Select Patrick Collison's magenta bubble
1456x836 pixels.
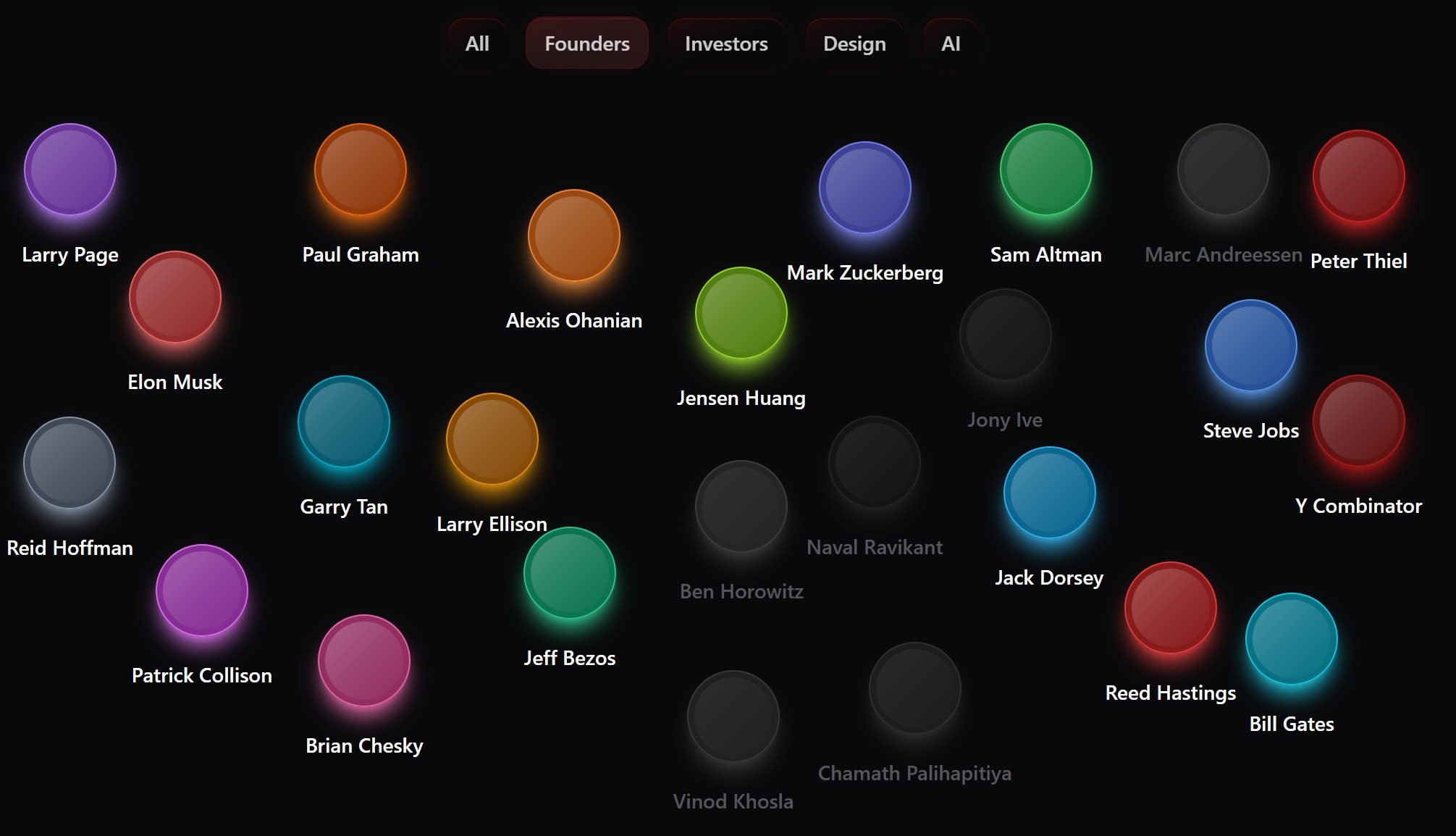[202, 590]
